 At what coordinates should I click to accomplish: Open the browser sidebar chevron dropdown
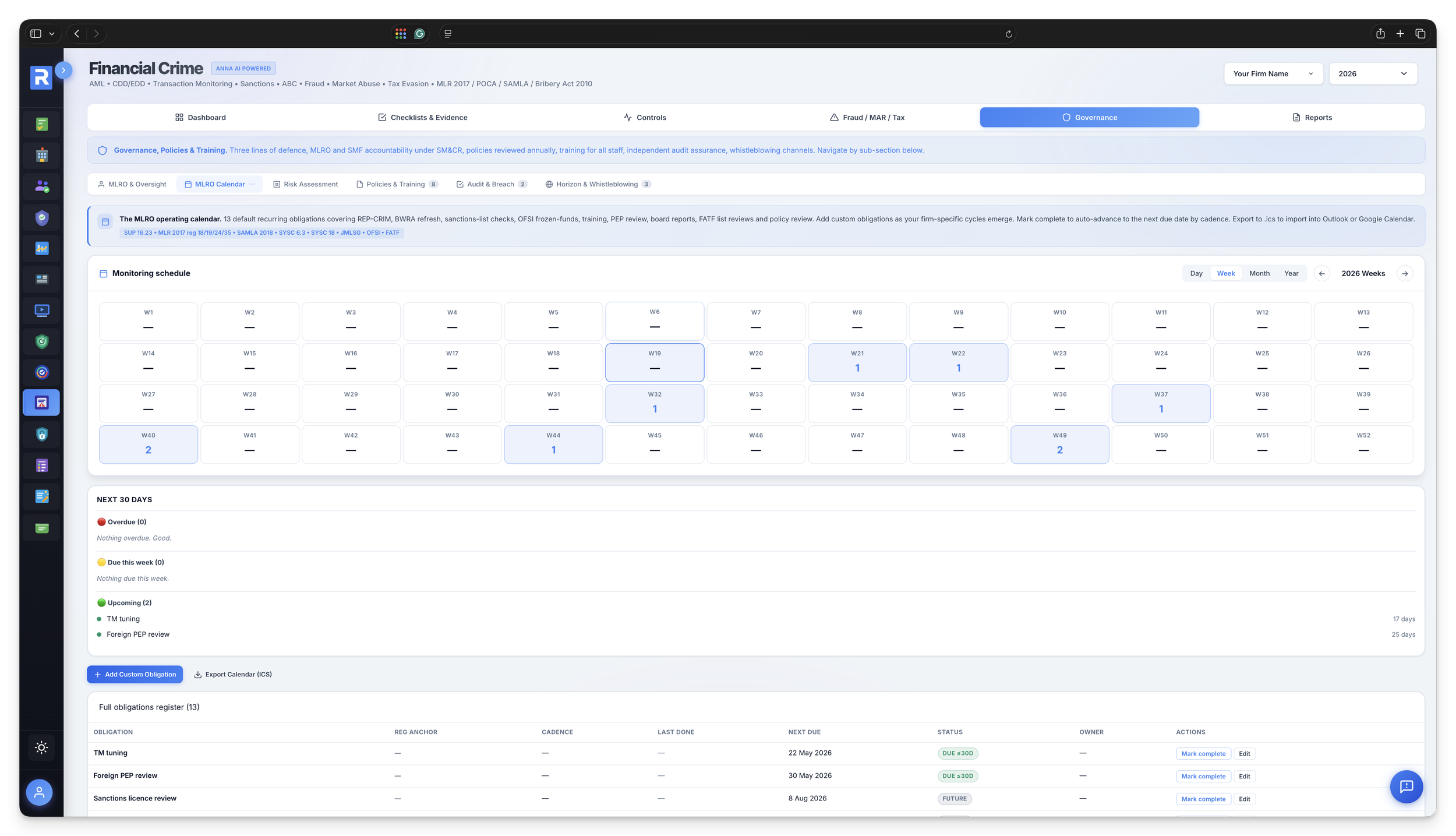[52, 34]
